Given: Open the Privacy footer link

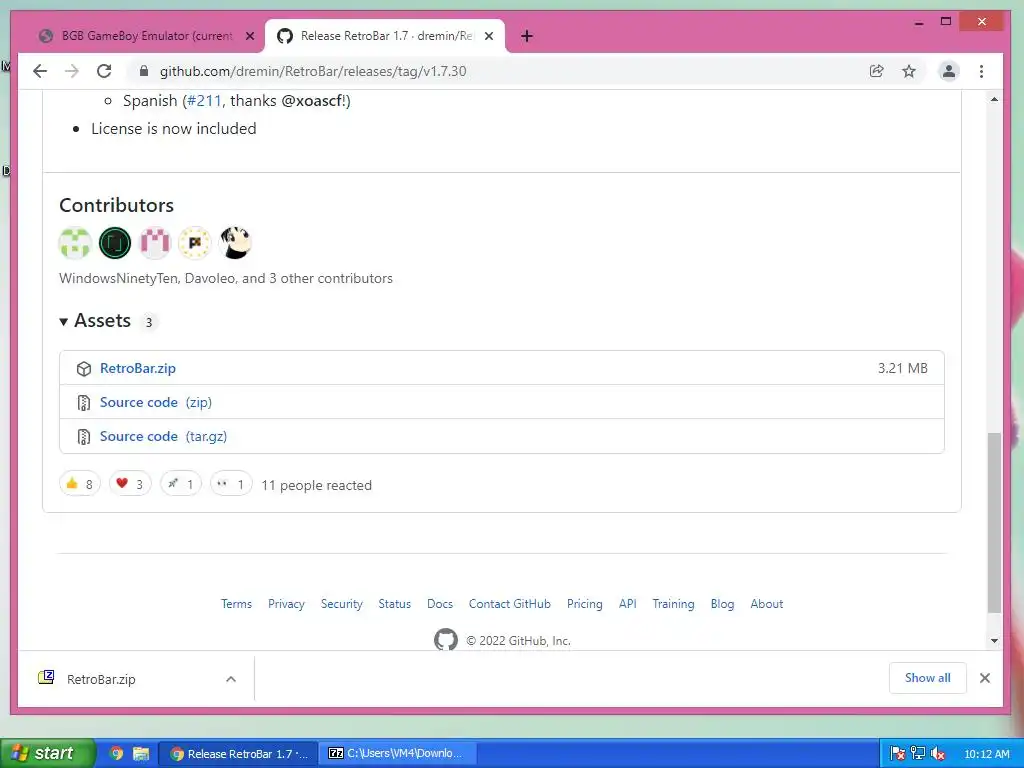Looking at the screenshot, I should (286, 604).
